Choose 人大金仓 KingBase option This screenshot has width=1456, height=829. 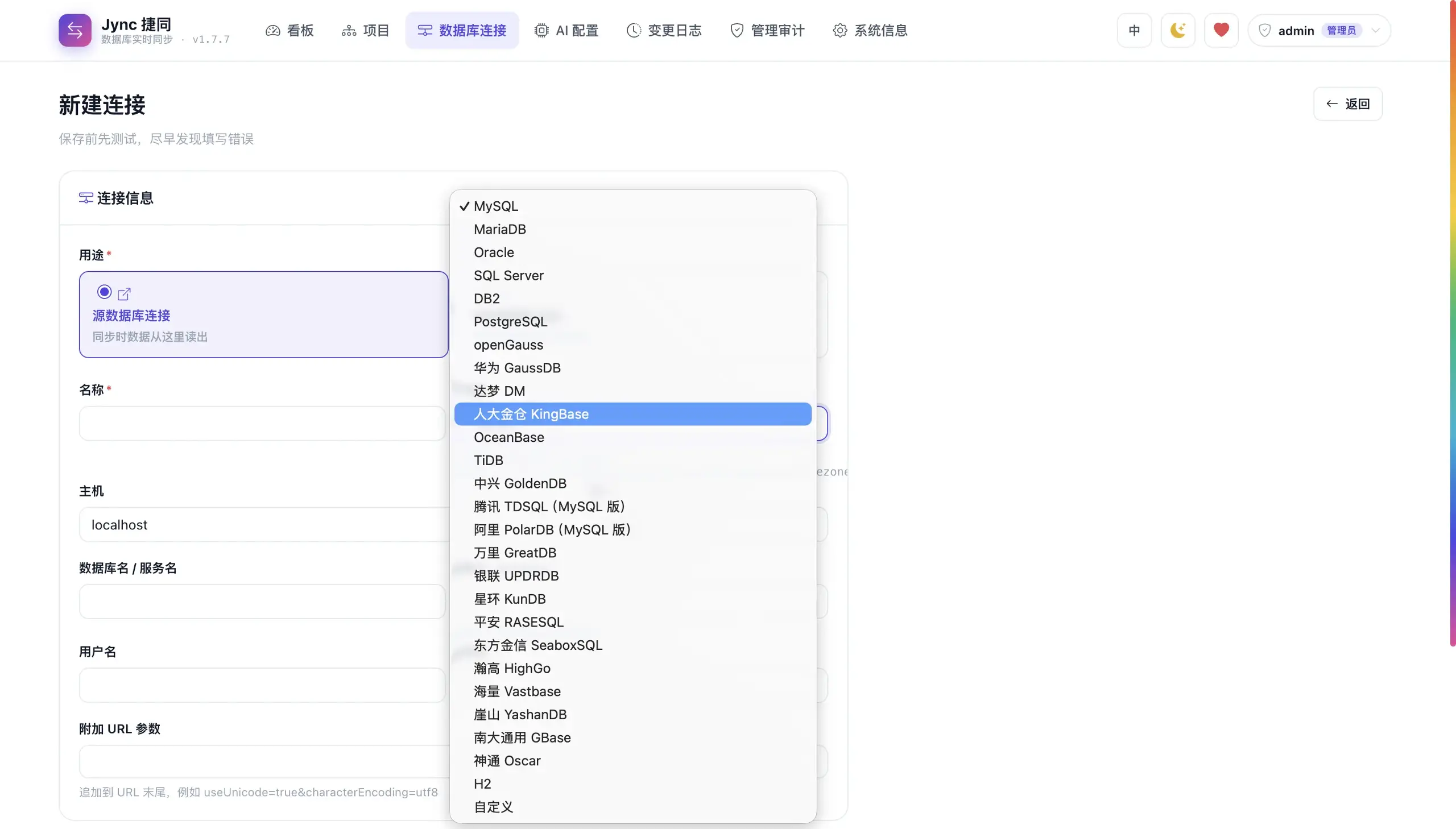click(x=632, y=414)
